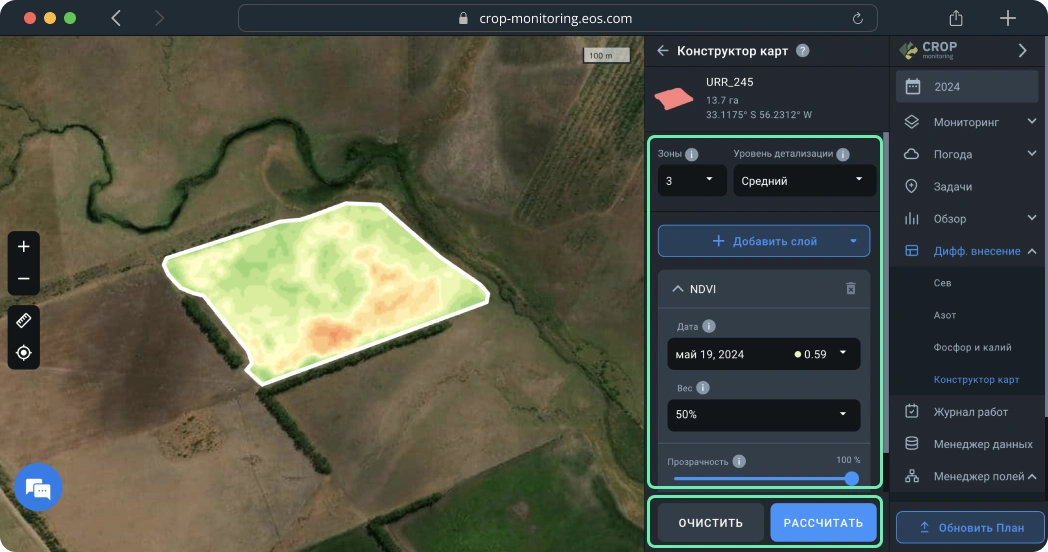Viewport: 1048px width, 552px height.
Task: Select the ruler measurement tool
Action: pyautogui.click(x=24, y=321)
